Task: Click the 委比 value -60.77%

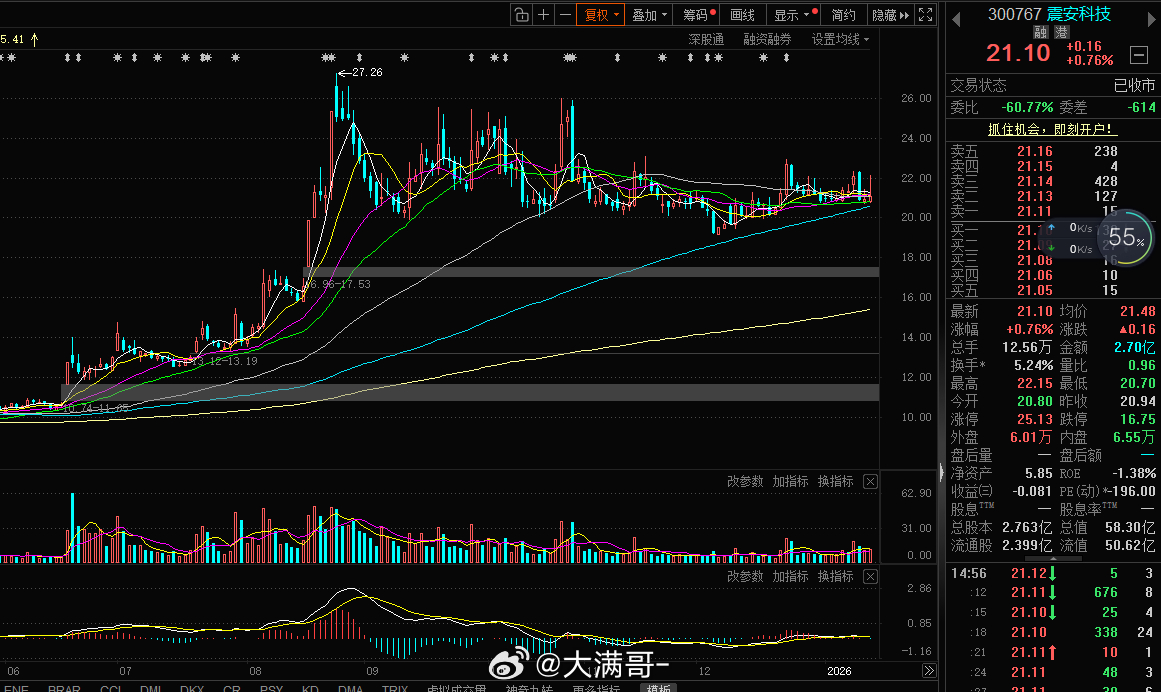Action: (1027, 107)
